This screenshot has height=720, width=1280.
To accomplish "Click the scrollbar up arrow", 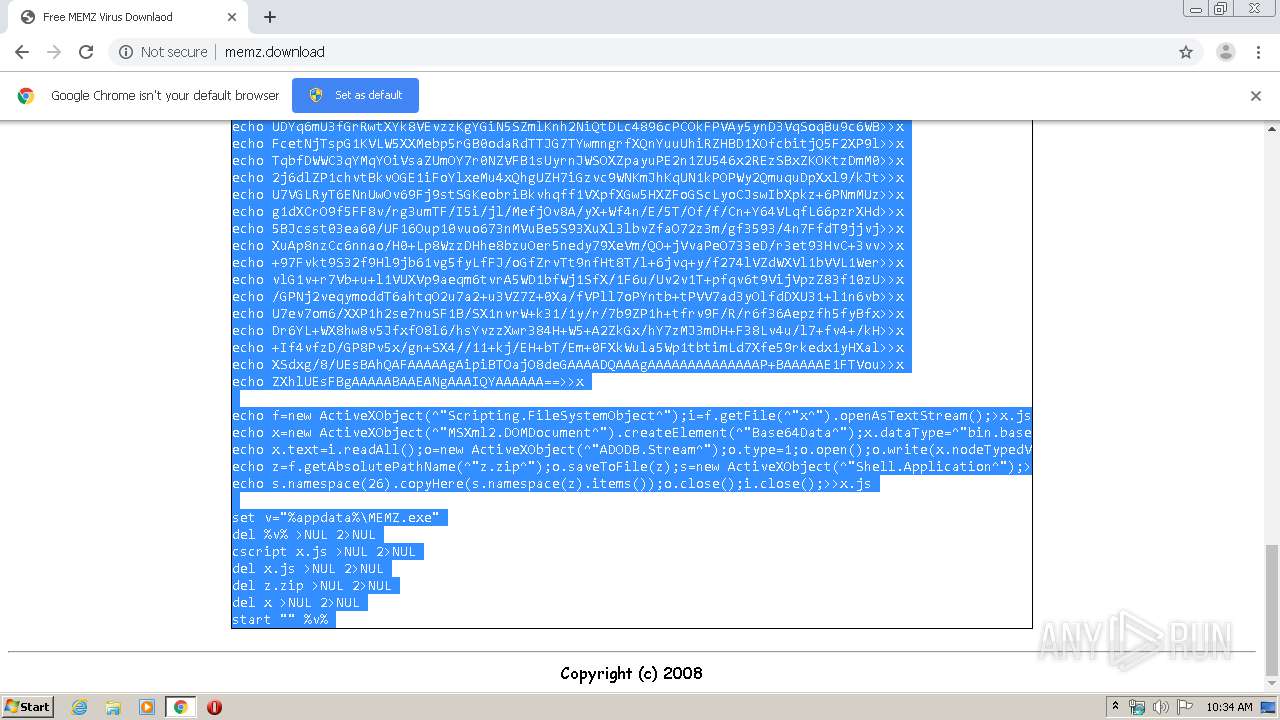I will (1272, 128).
